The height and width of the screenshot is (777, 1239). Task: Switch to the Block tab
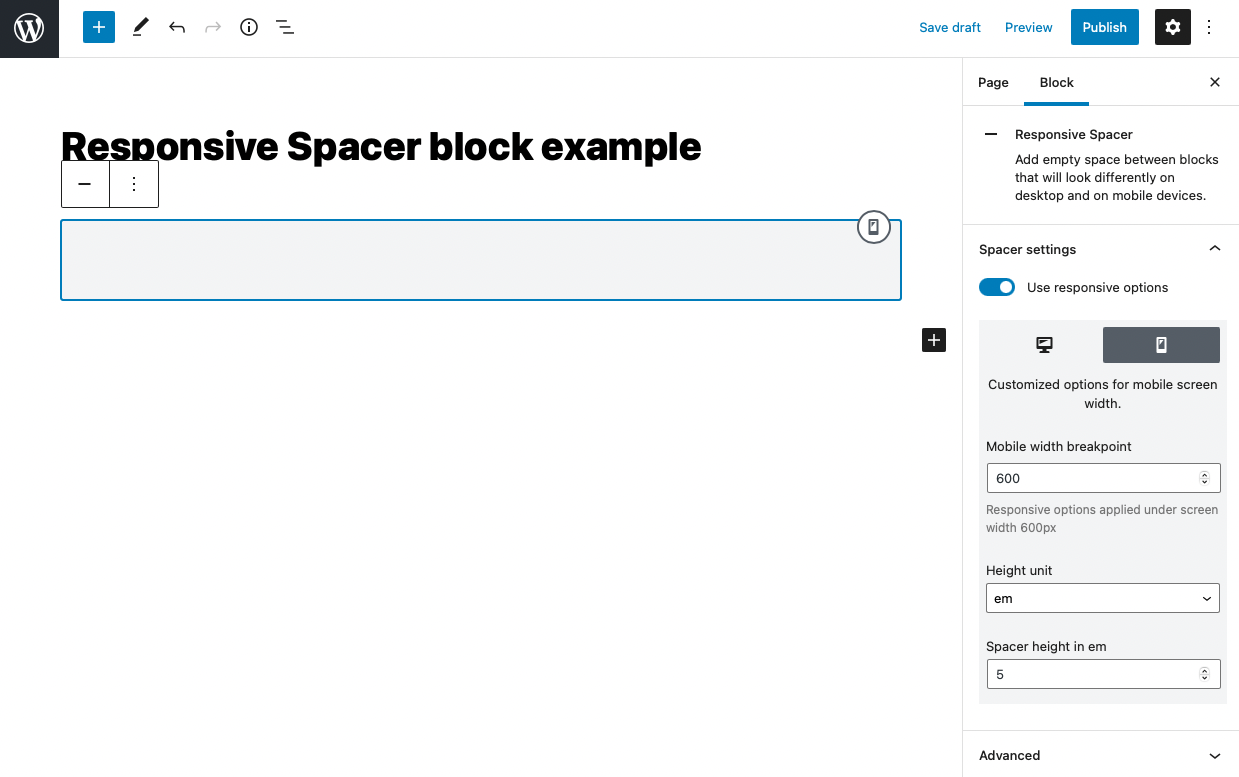pyautogui.click(x=1056, y=82)
